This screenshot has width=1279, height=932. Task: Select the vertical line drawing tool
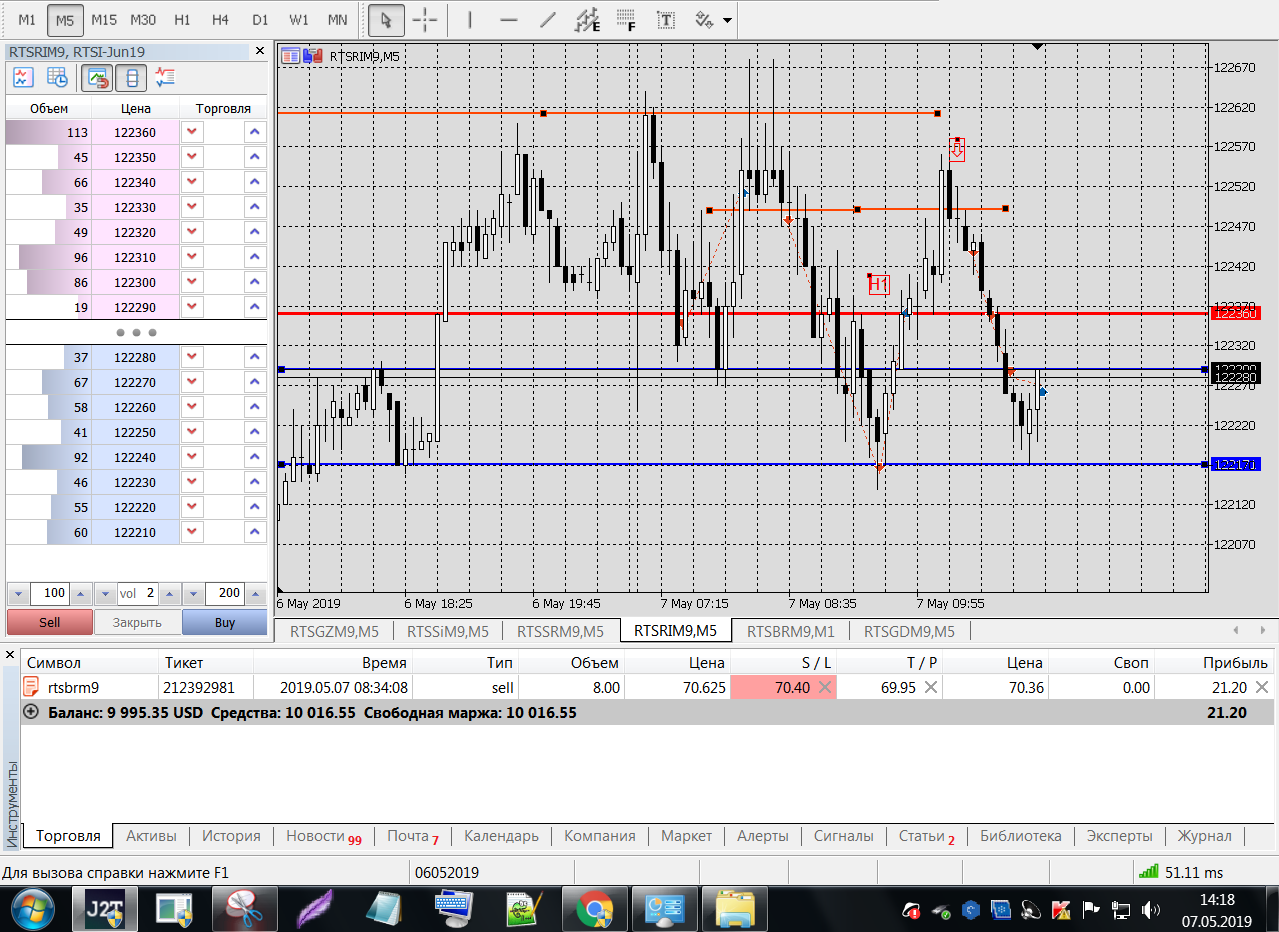click(470, 20)
